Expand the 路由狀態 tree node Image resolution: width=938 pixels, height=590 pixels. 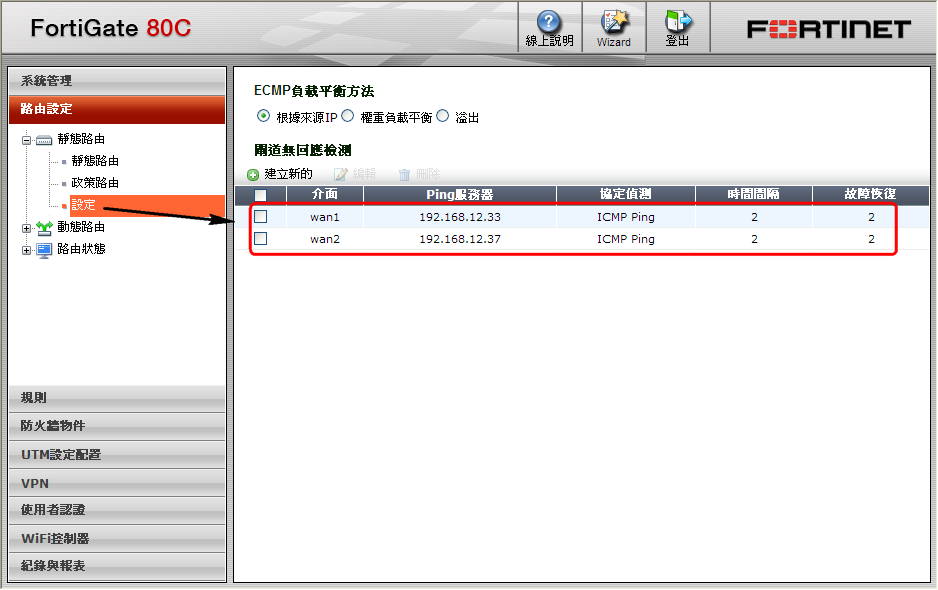click(x=26, y=251)
